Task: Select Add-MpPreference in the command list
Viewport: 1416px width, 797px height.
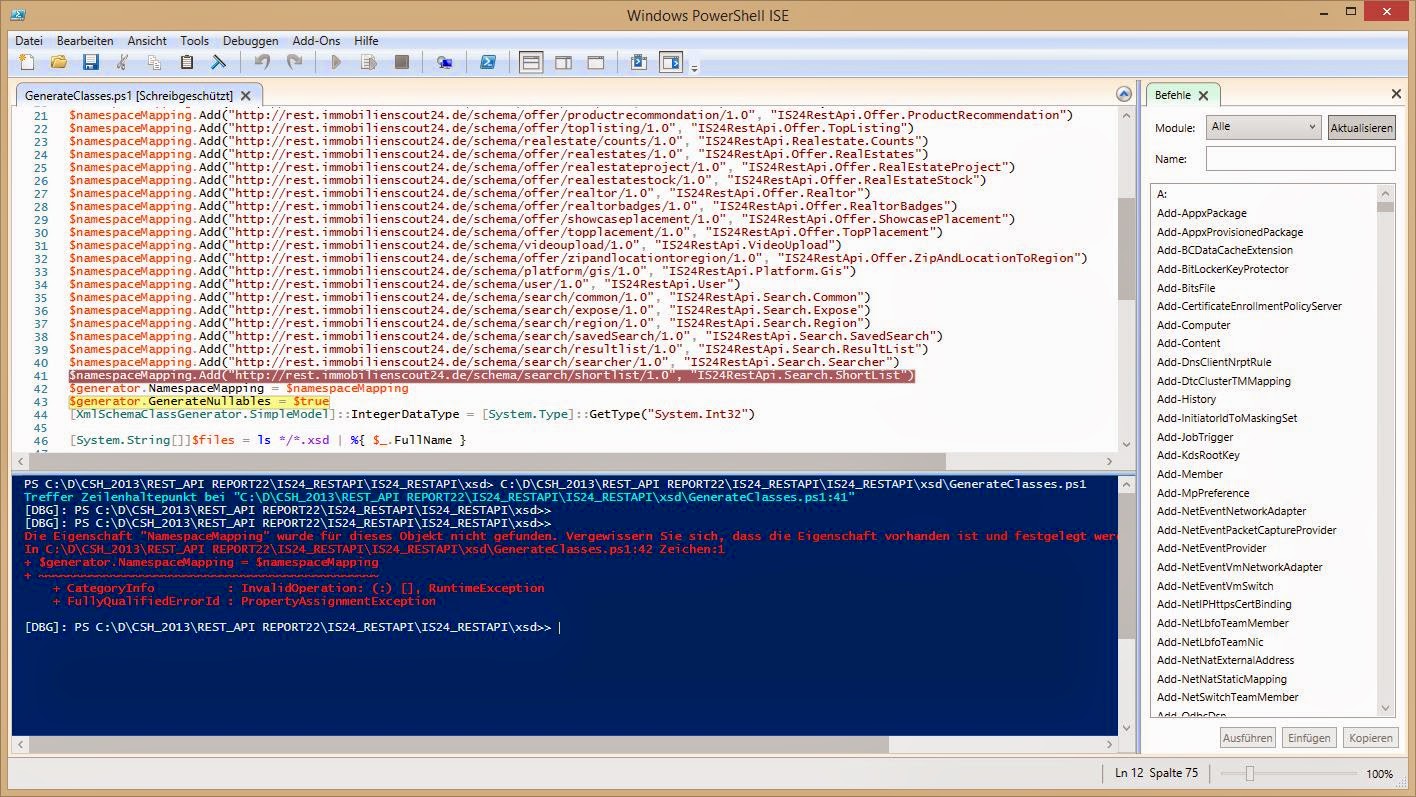Action: 1203,493
